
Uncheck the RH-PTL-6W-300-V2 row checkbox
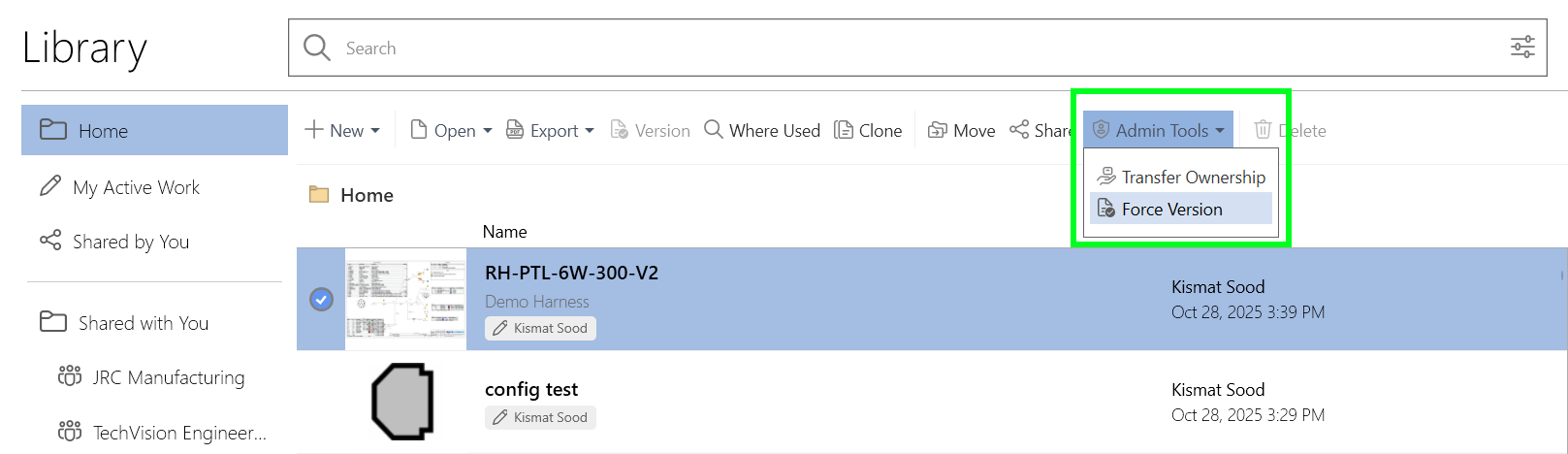321,300
